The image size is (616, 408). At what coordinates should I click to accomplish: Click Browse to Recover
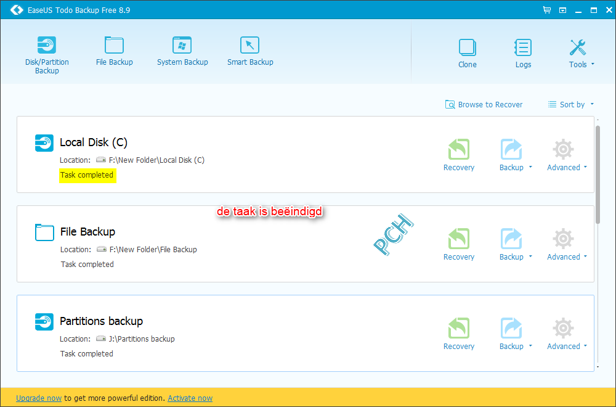(484, 104)
